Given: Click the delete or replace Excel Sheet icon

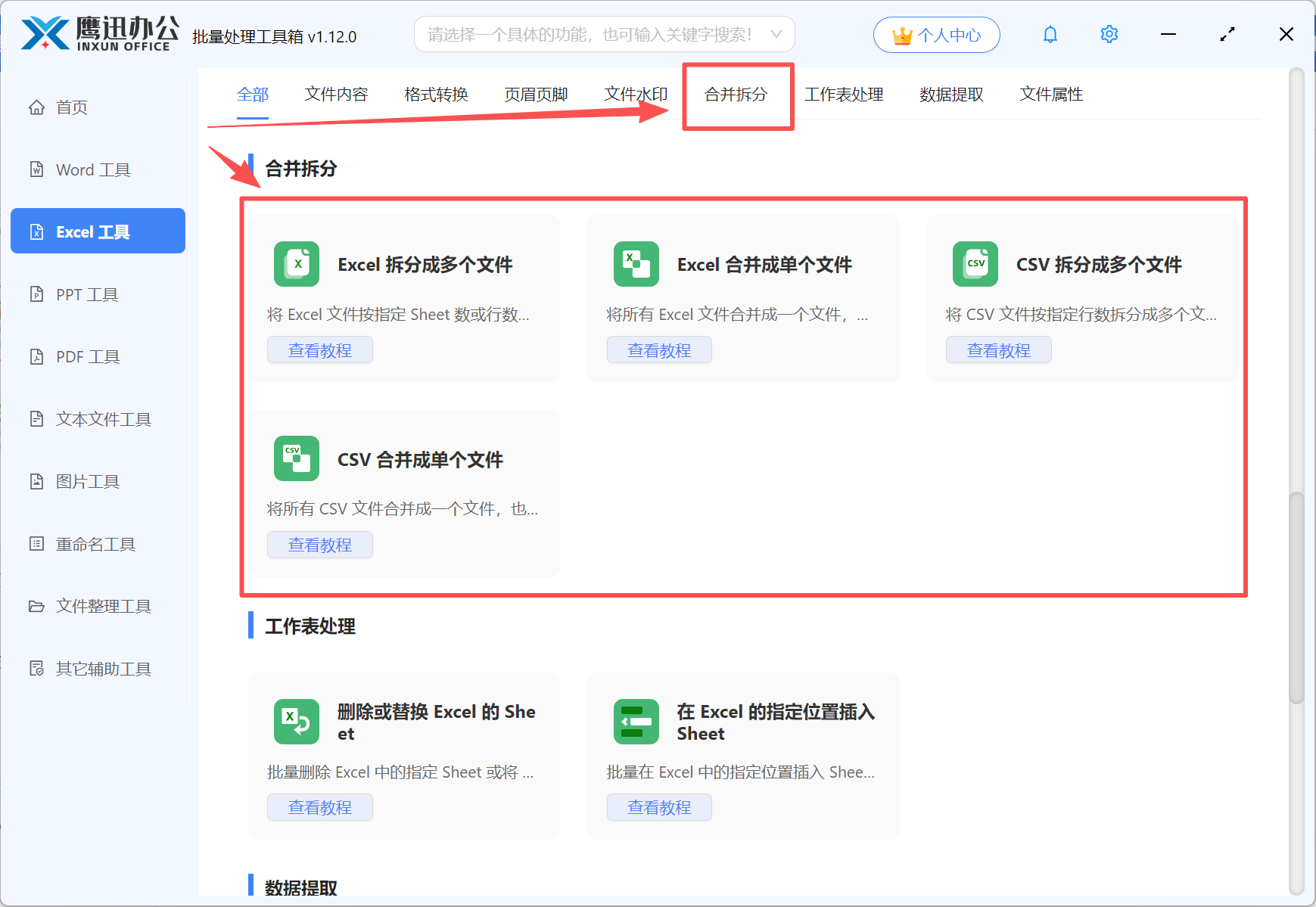Looking at the screenshot, I should coord(296,722).
